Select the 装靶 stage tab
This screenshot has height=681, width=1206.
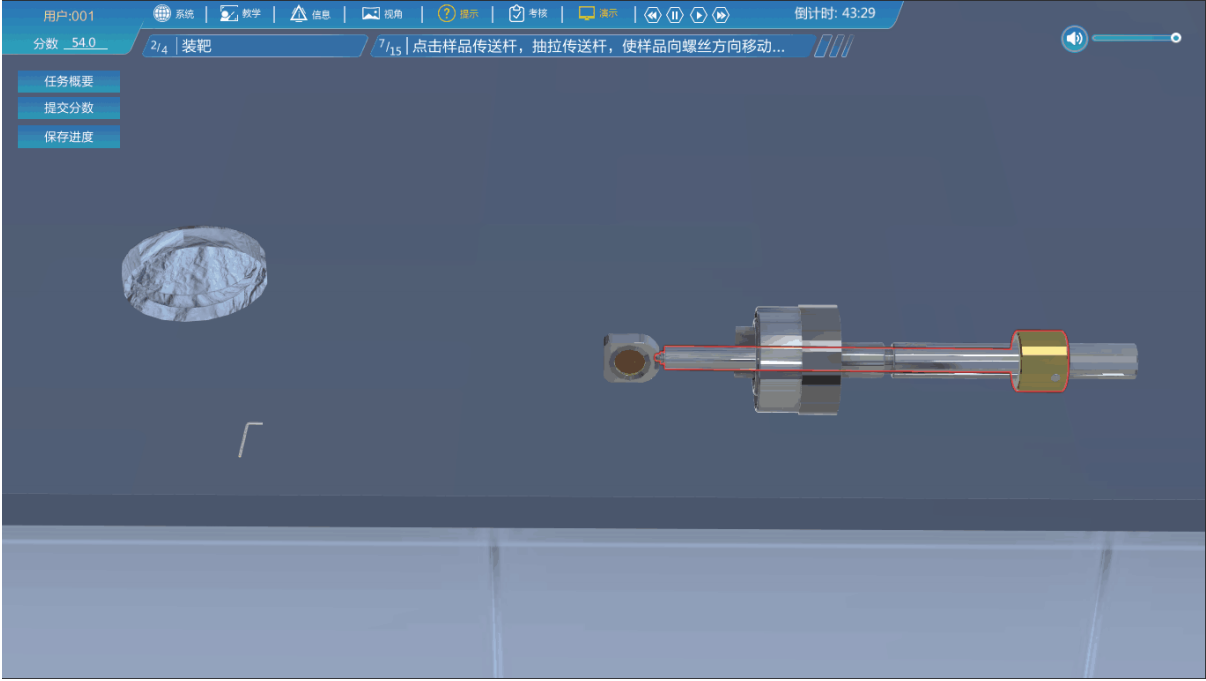[196, 46]
